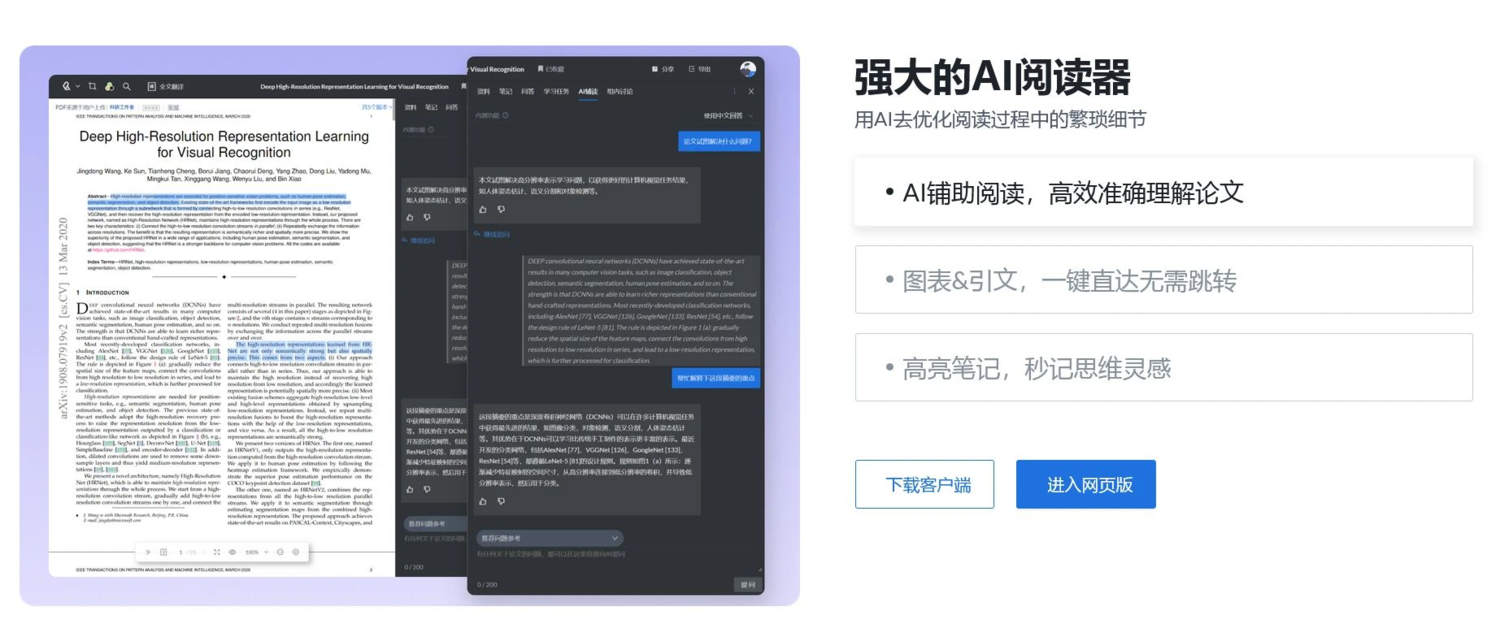
Task: Toggle the page thumbnail sidebar icon in the PDF bar
Action: 163,552
